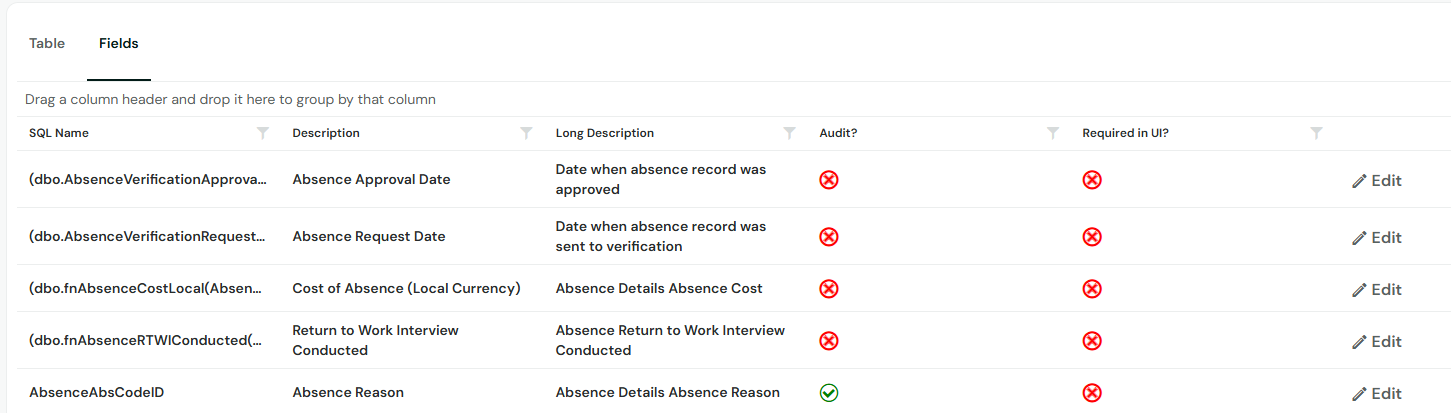This screenshot has width=1451, height=413.
Task: Open filter for Long Description column
Action: pos(790,133)
